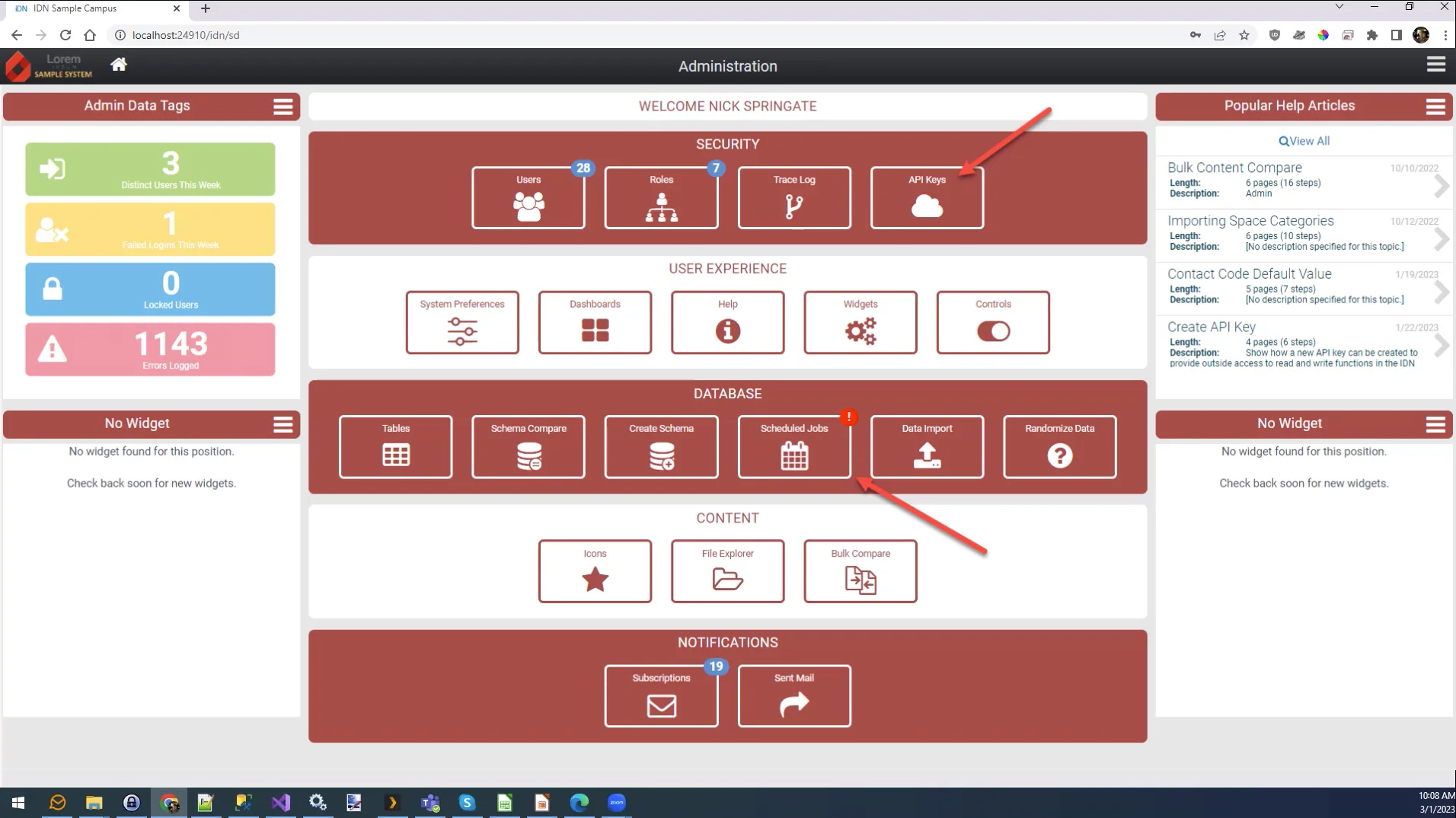Viewport: 1456px width, 818px height.
Task: Open the Trace Log tile
Action: [x=793, y=197]
